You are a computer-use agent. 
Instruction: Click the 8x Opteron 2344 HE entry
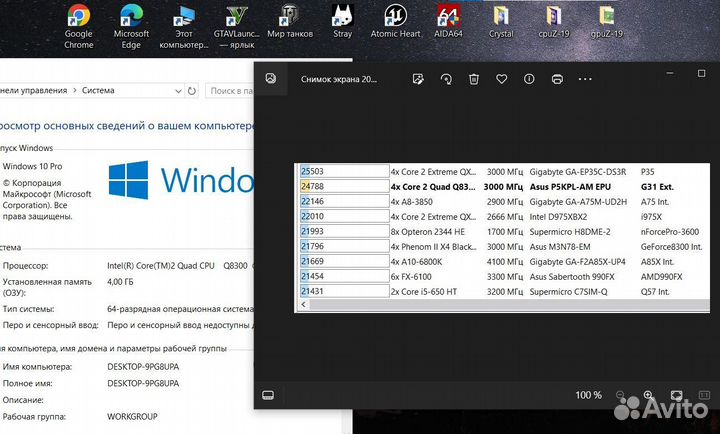tap(428, 232)
